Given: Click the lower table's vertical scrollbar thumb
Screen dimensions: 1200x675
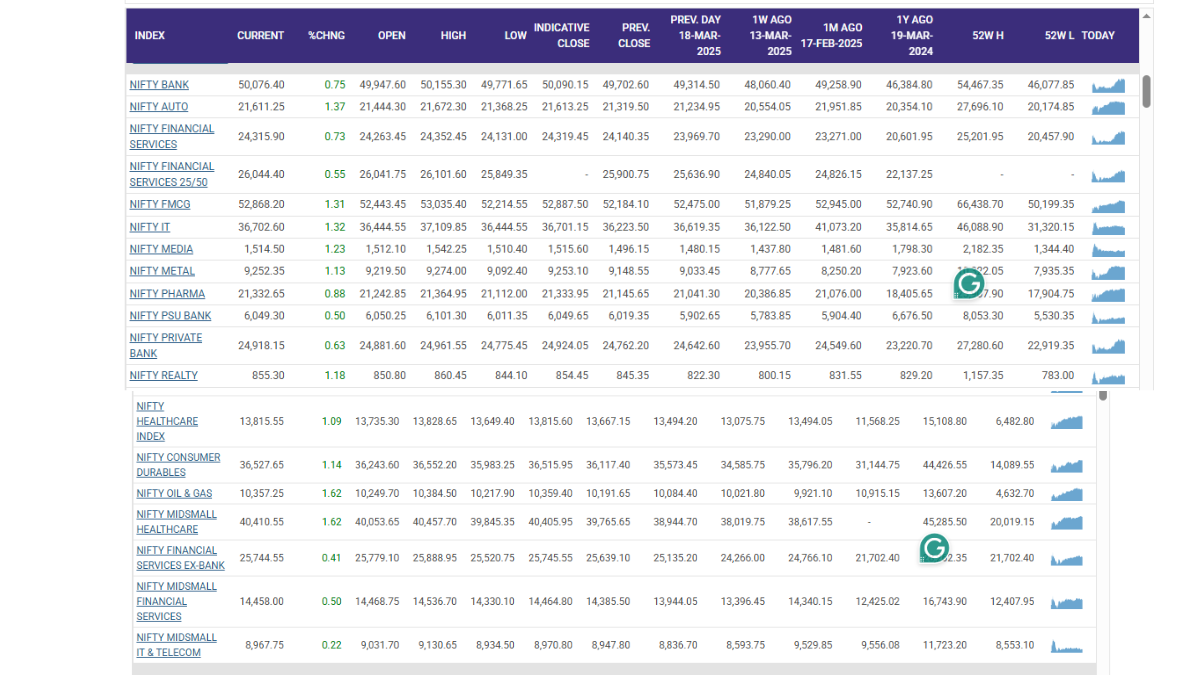Looking at the screenshot, I should coord(1103,396).
